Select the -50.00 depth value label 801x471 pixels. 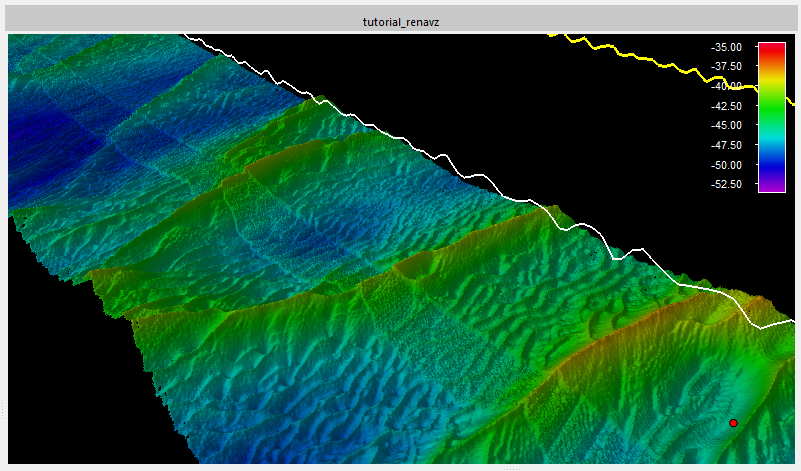[726, 165]
